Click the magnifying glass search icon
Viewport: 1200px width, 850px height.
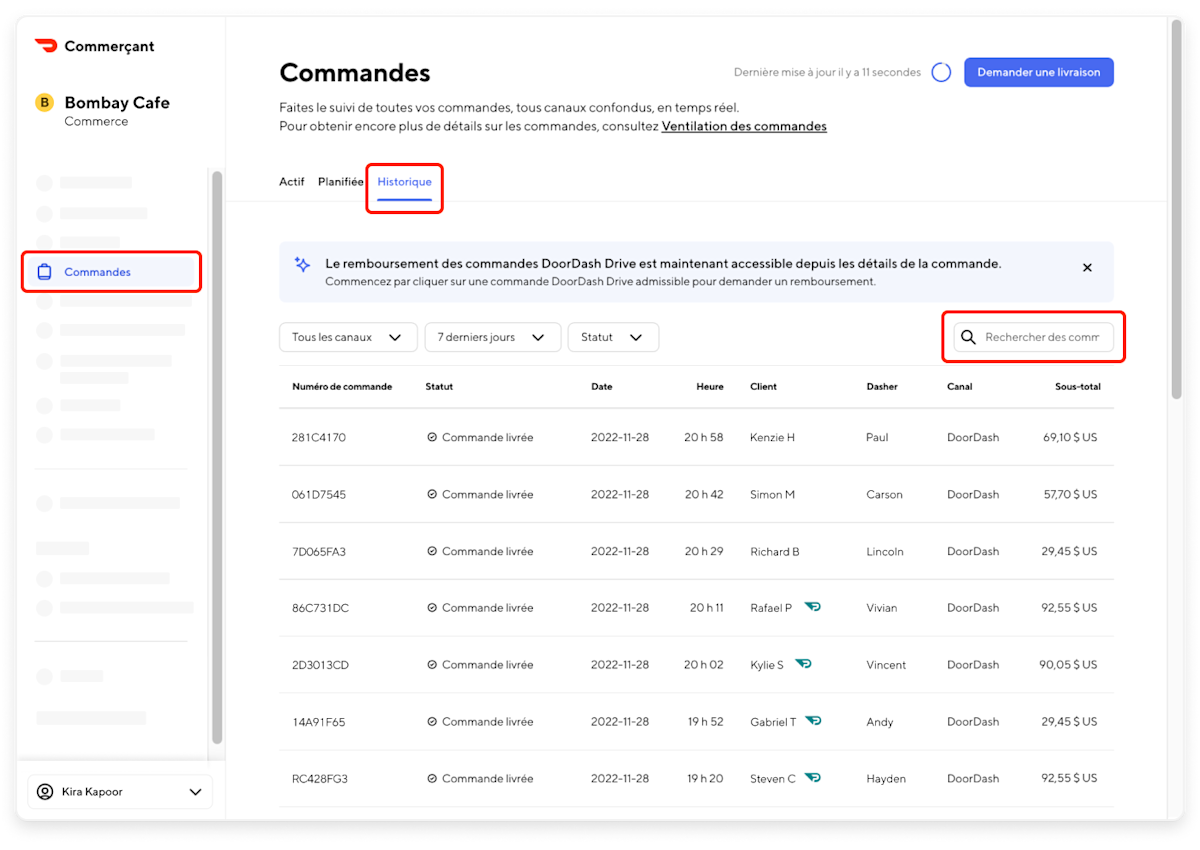click(x=968, y=337)
